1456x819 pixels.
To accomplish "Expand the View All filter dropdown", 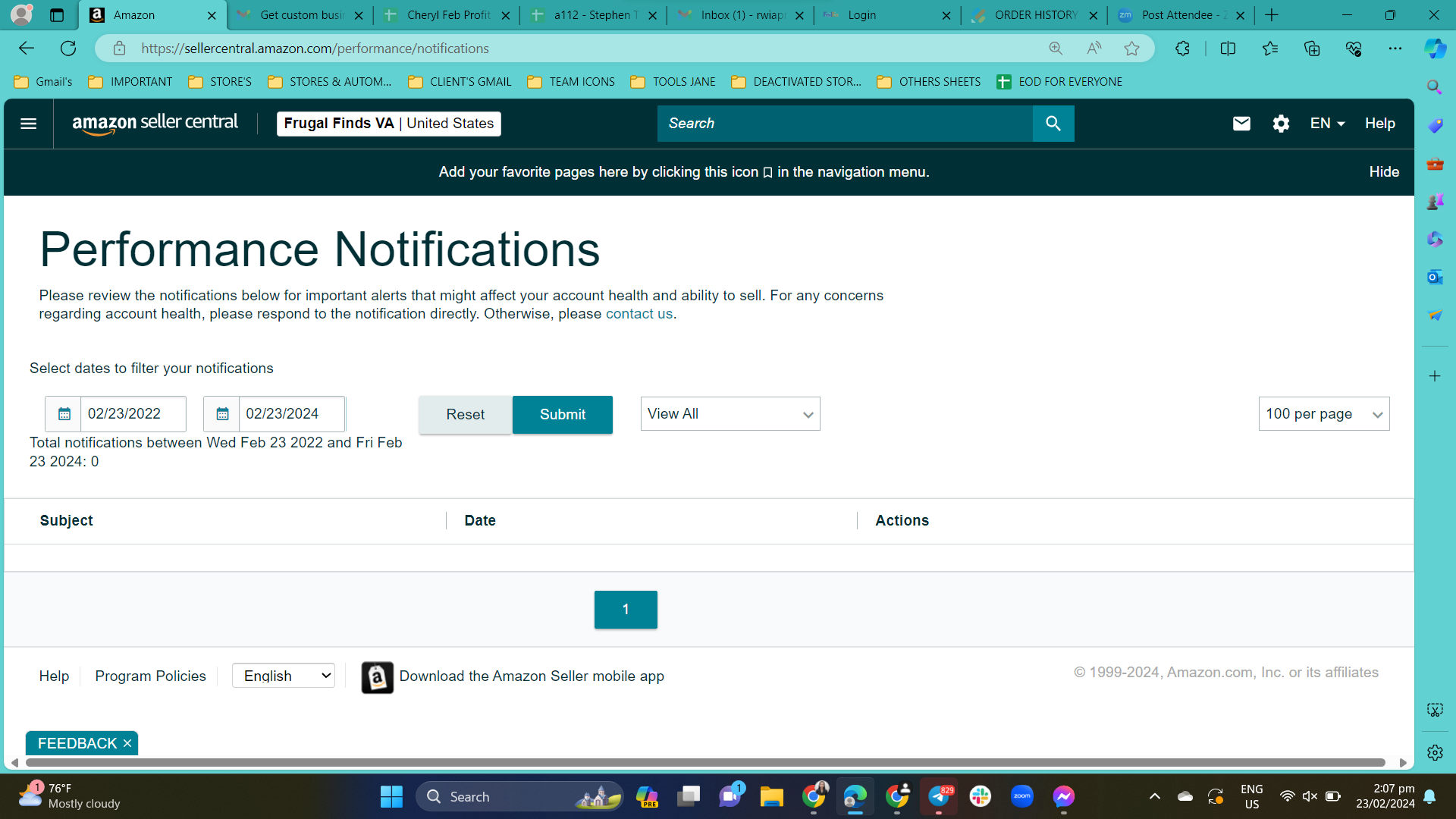I will (730, 414).
